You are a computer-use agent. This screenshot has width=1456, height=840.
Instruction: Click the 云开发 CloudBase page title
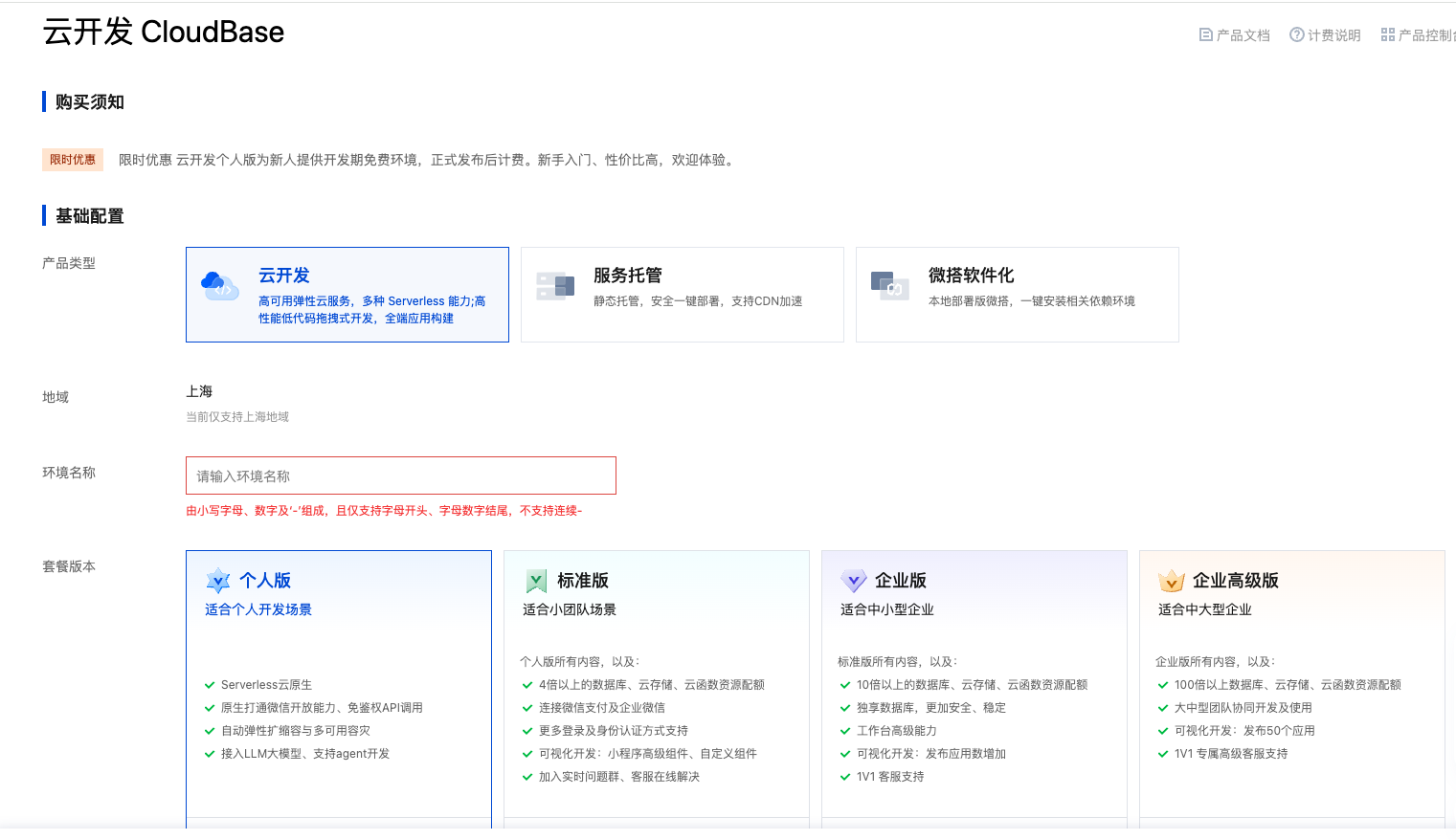pos(164,32)
